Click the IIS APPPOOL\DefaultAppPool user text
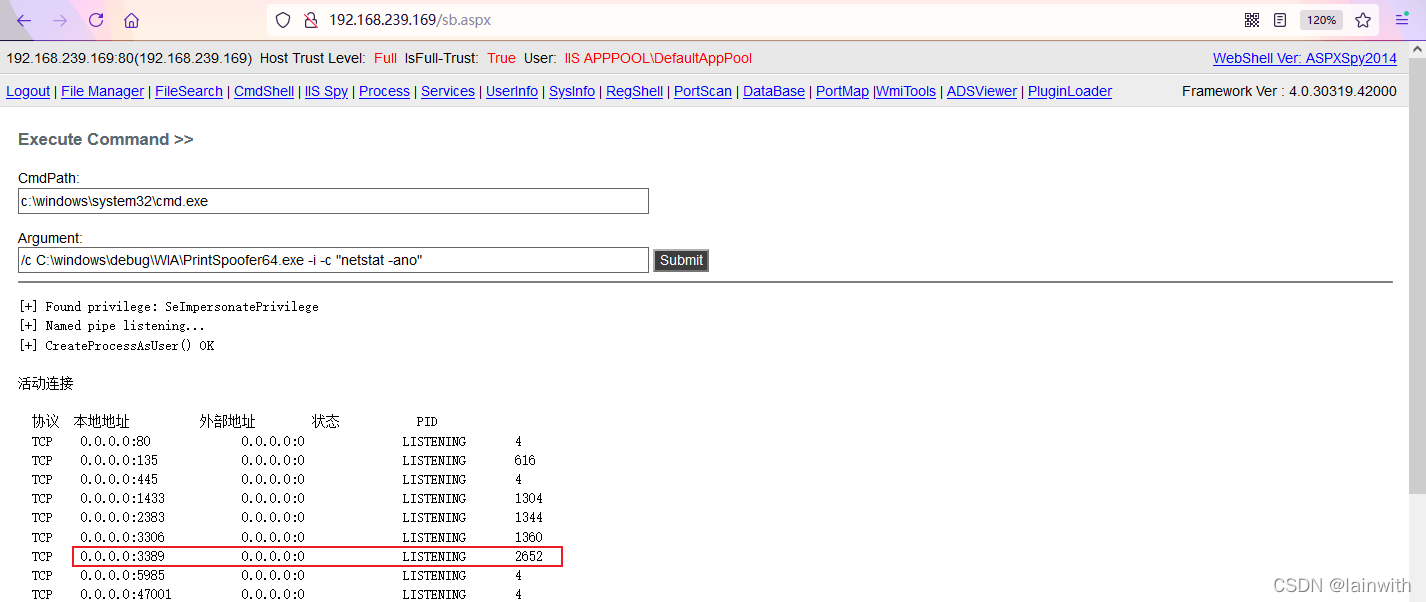1426x602 pixels. (x=658, y=59)
